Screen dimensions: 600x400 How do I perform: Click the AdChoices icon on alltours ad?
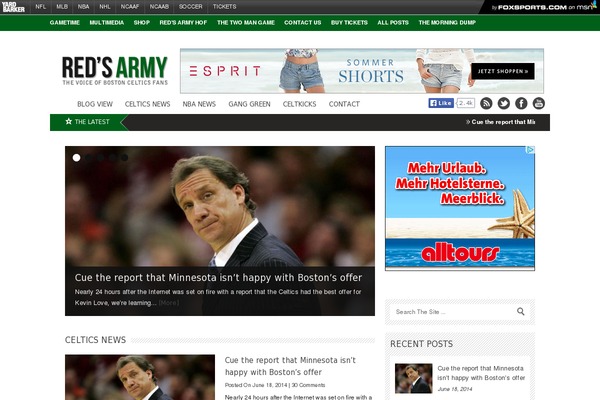tap(530, 150)
